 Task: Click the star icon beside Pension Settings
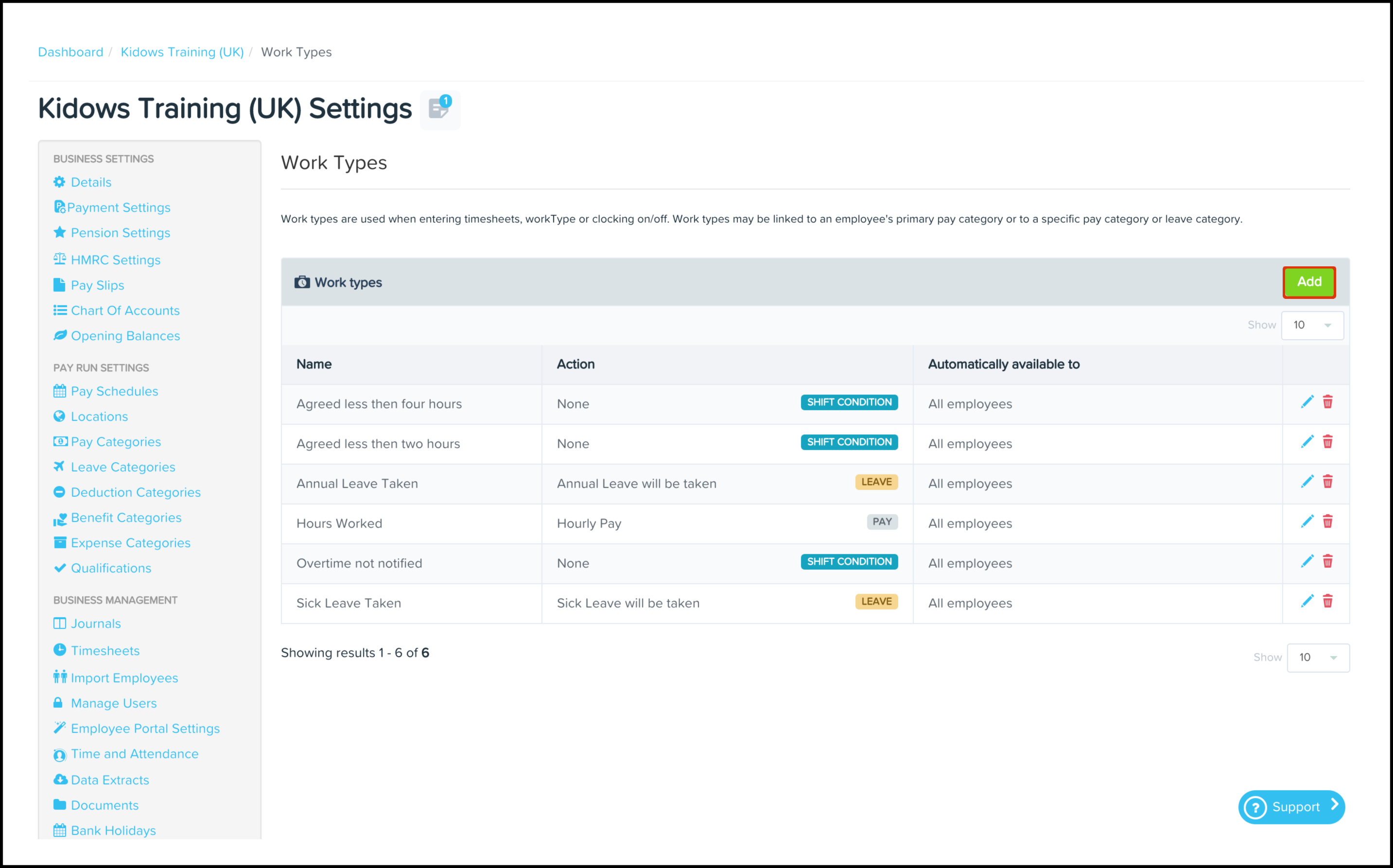point(60,232)
